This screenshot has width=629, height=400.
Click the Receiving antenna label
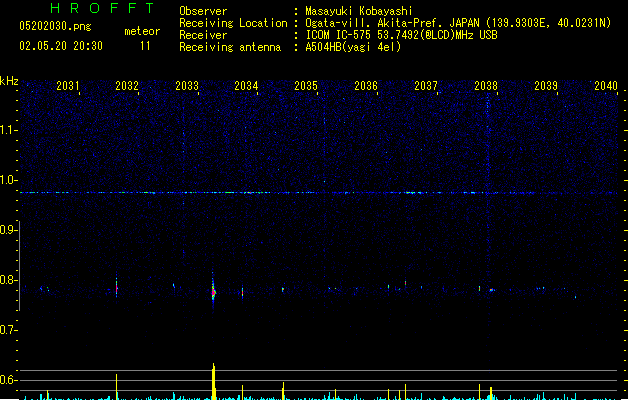tap(230, 47)
